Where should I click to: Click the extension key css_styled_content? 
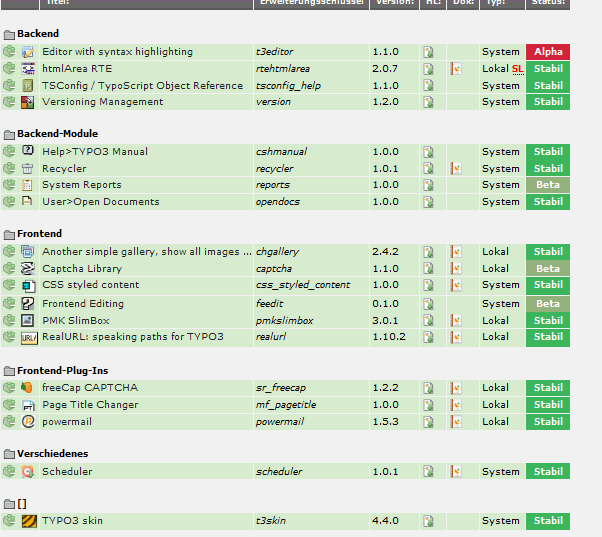303,285
